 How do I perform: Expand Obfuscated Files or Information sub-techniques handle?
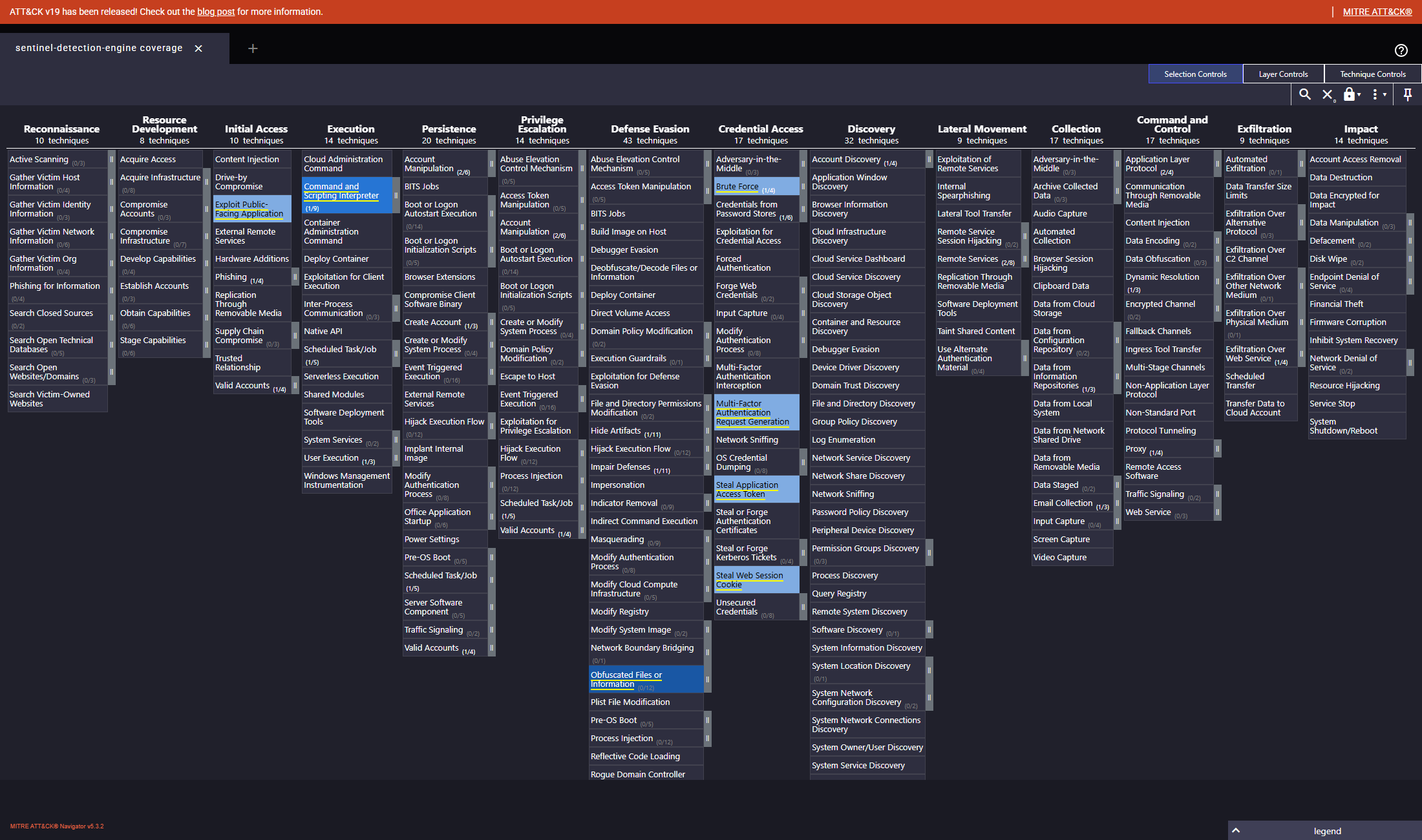pos(708,679)
